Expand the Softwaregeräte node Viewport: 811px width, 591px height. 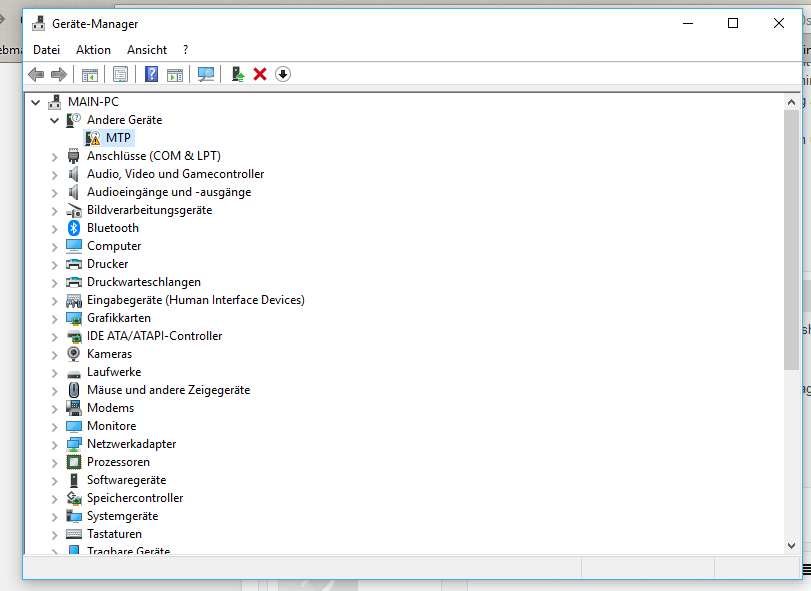(x=55, y=481)
